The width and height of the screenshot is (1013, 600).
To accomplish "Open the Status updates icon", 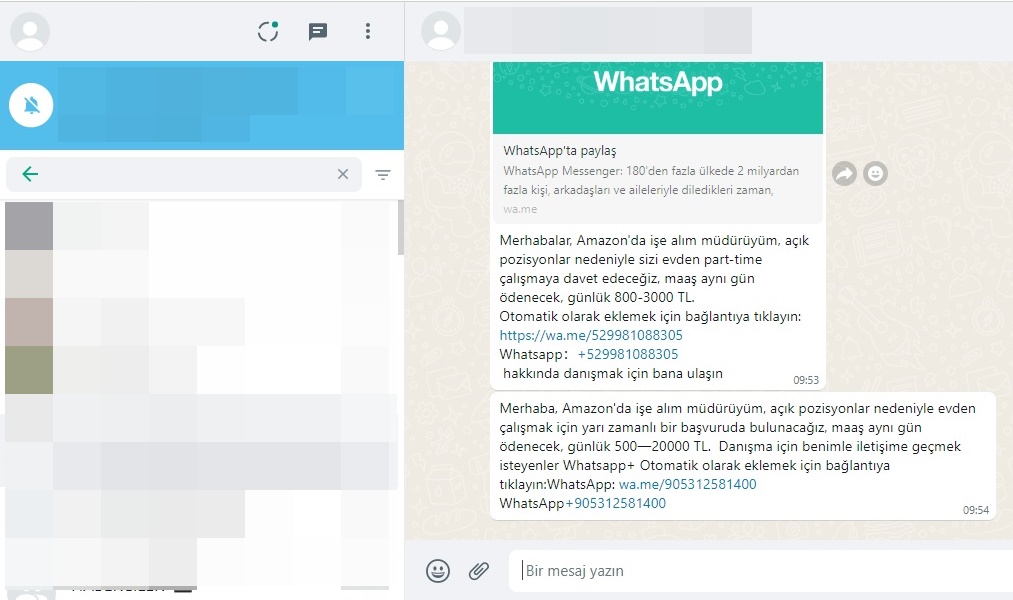I will [x=268, y=31].
